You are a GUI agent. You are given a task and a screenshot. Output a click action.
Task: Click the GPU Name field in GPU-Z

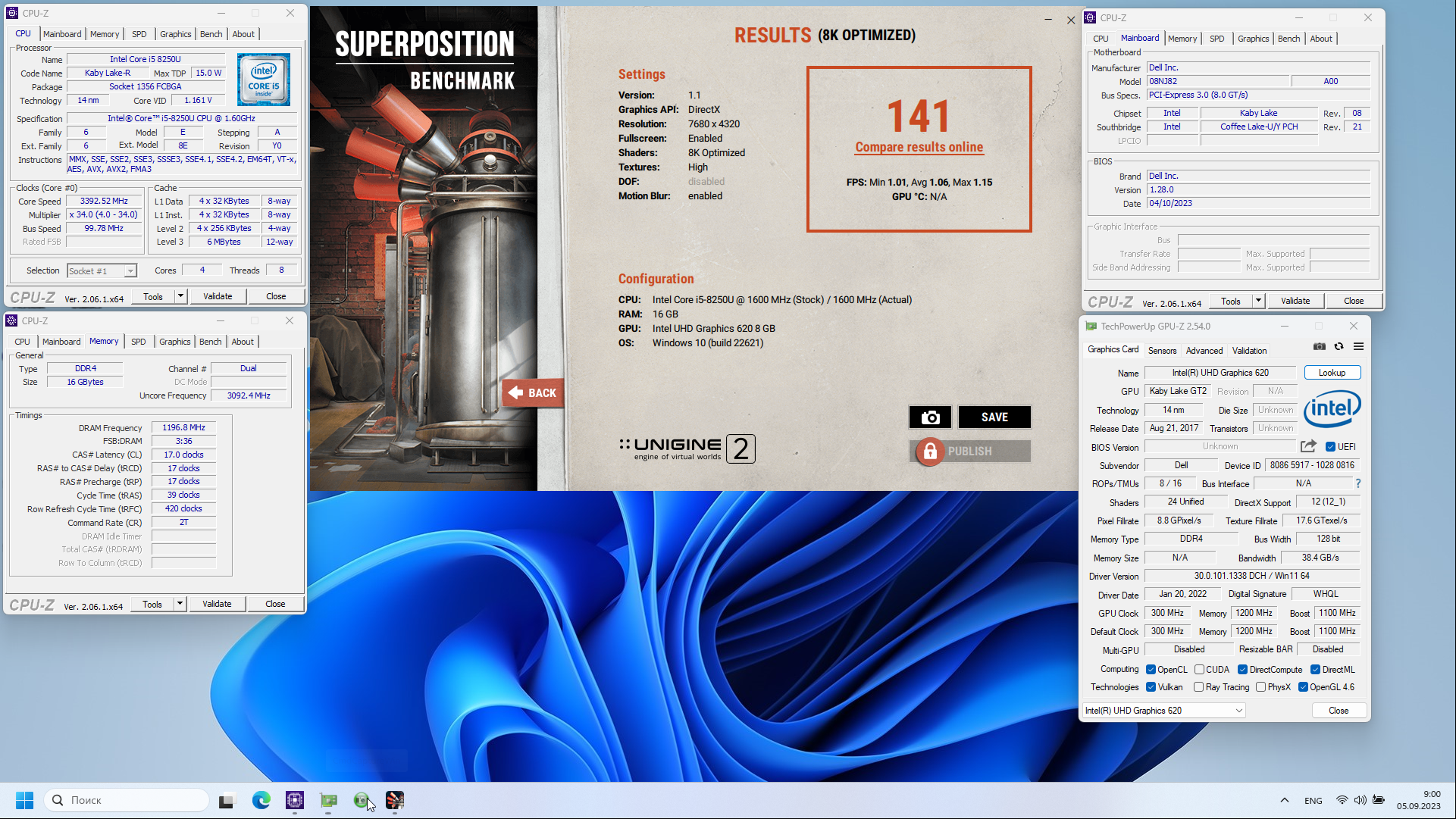(1220, 373)
